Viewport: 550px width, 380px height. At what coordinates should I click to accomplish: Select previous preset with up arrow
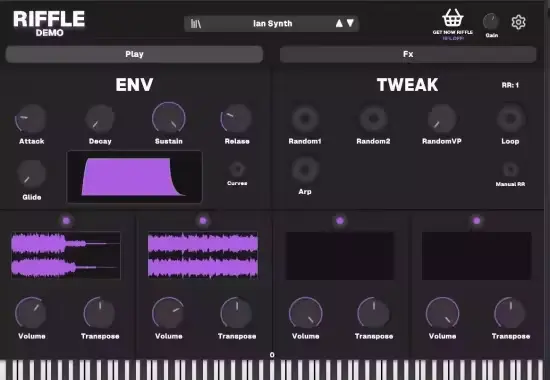tap(339, 23)
